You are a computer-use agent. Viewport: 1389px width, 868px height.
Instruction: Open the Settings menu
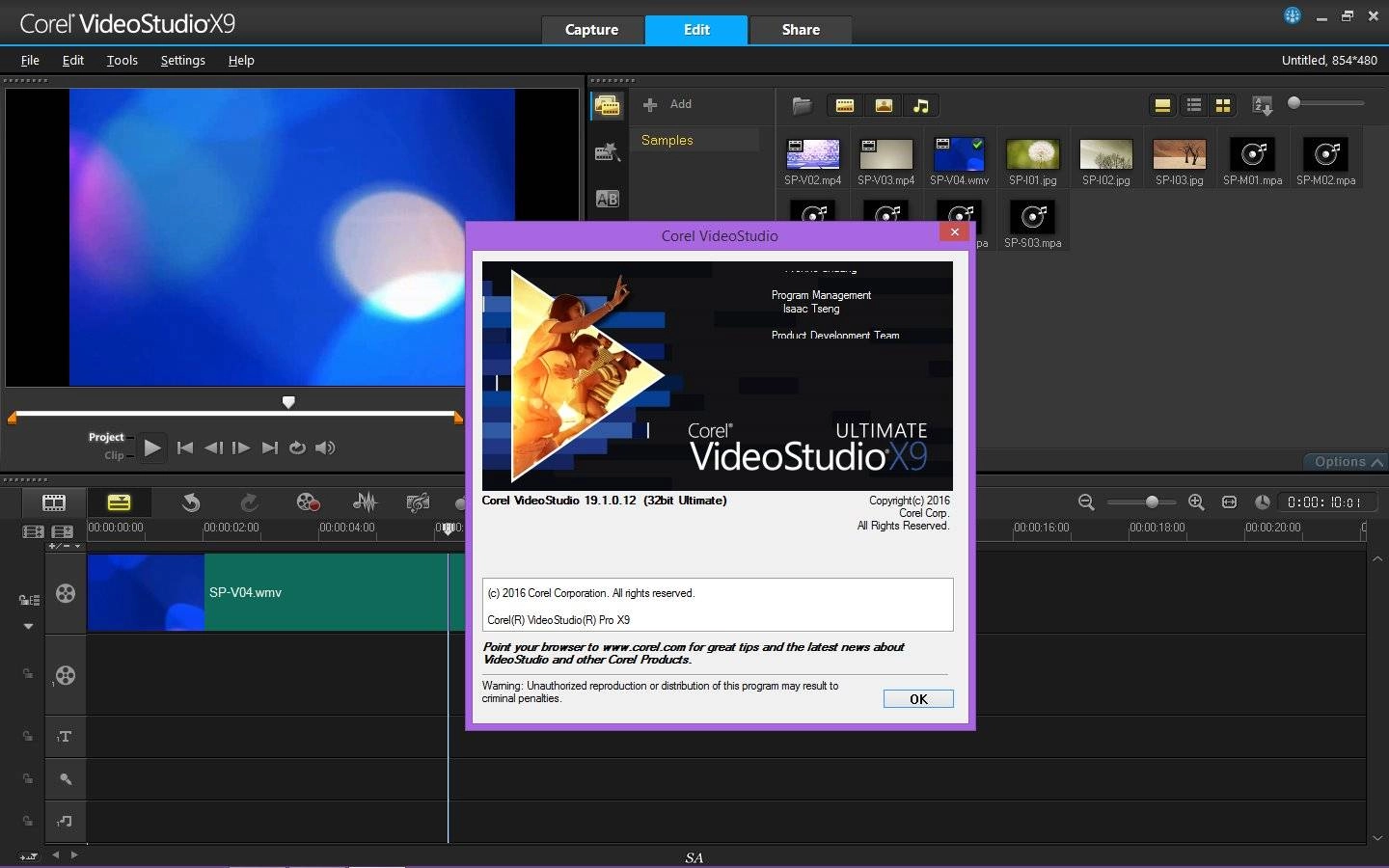pos(183,60)
